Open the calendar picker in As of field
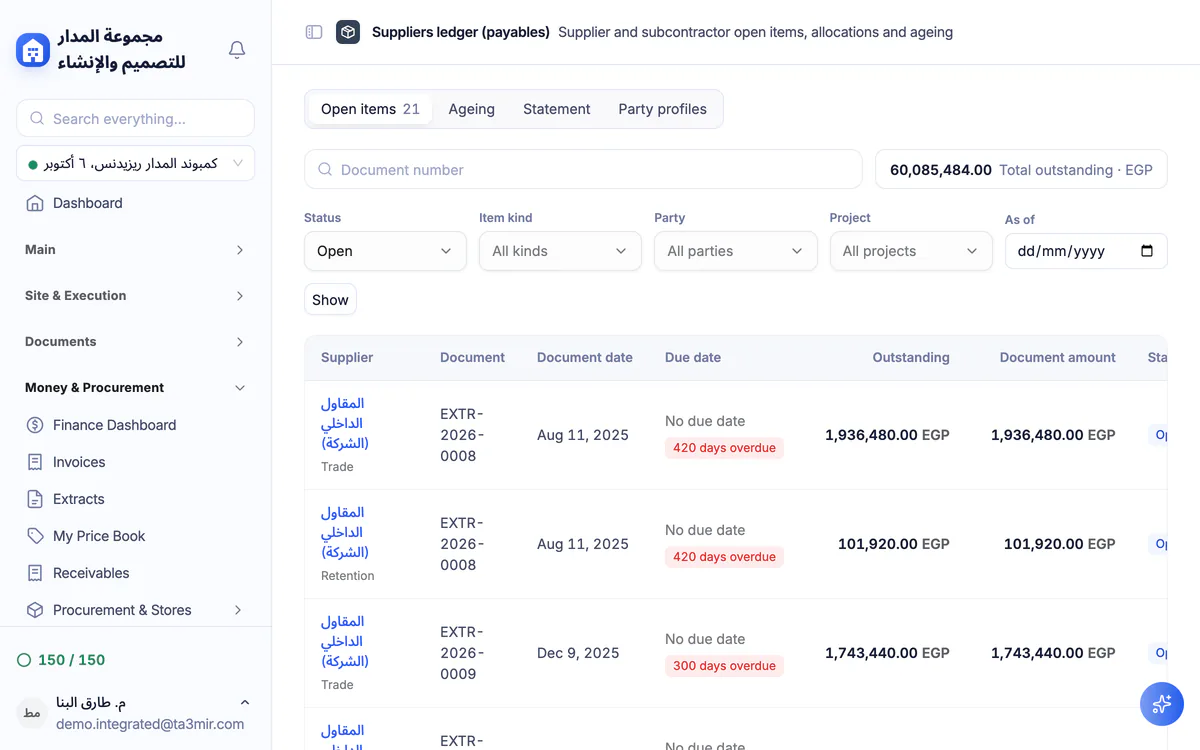The image size is (1200, 750). (x=1147, y=251)
